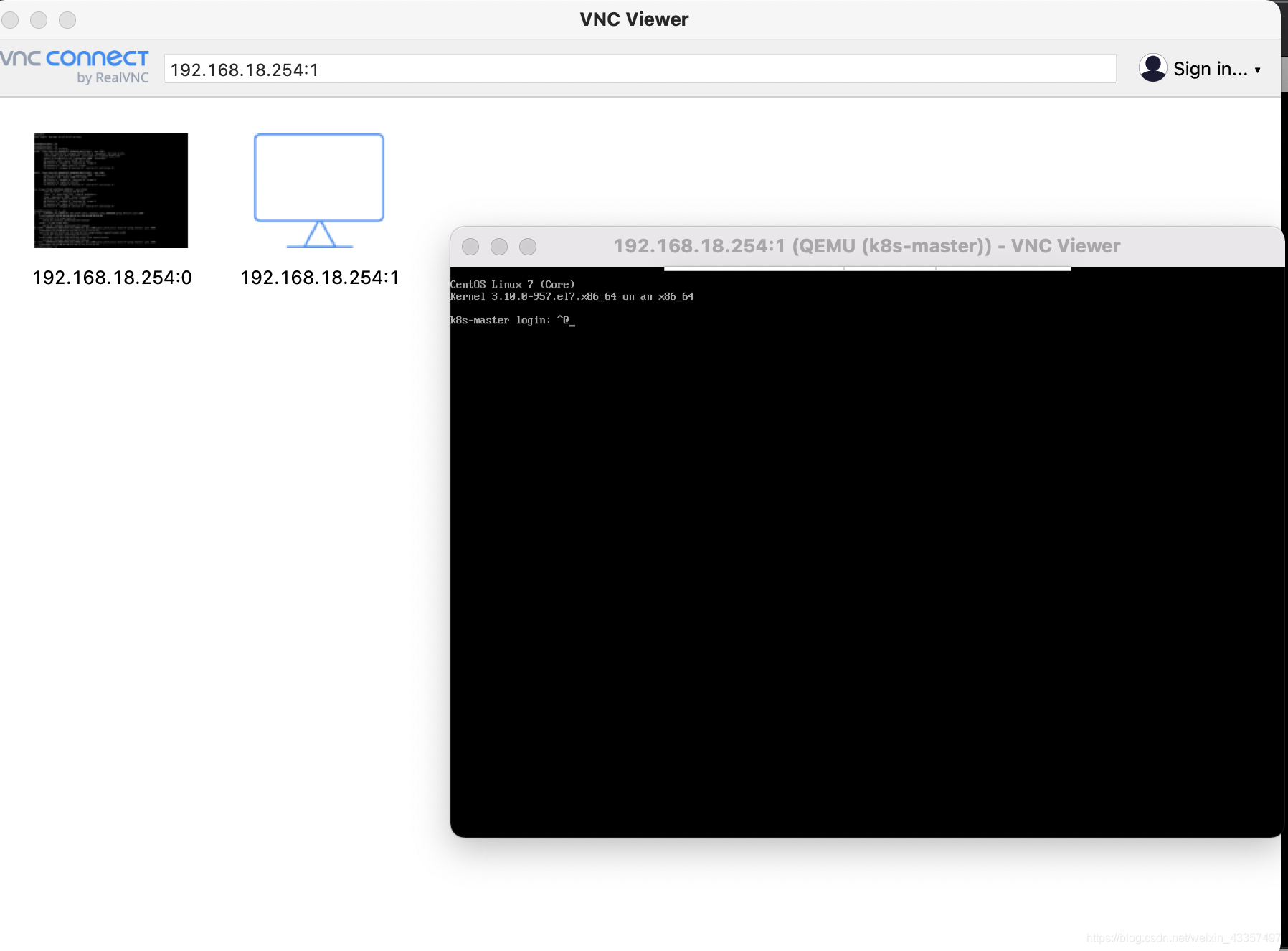Click the Kernel 3.10.0-957 text line
Image resolution: width=1288 pixels, height=951 pixels.
(572, 297)
